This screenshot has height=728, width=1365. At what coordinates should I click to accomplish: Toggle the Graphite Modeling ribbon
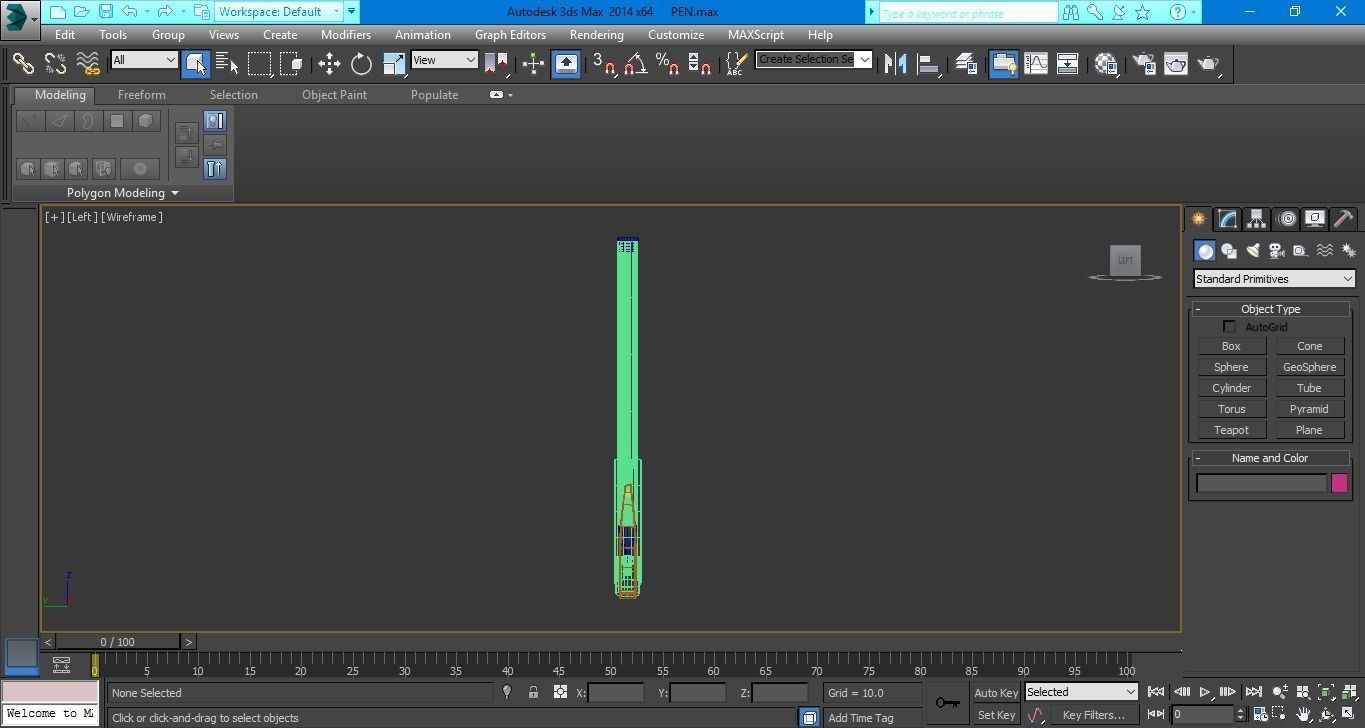tap(1003, 63)
